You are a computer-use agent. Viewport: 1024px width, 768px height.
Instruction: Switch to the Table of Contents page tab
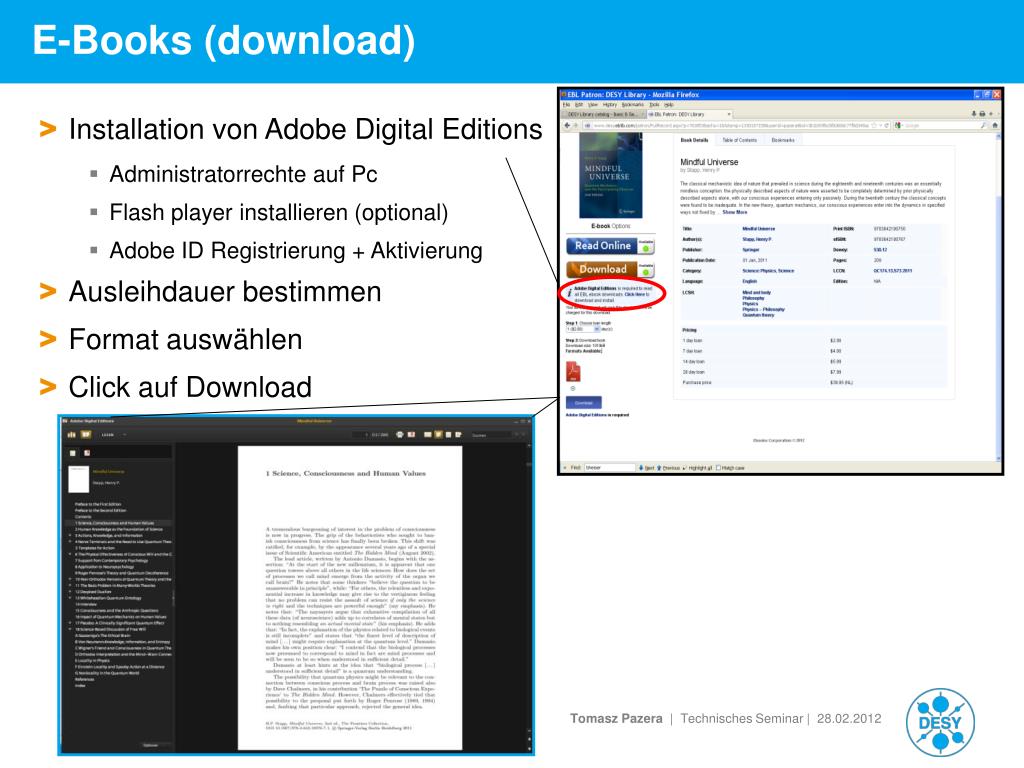pos(739,140)
